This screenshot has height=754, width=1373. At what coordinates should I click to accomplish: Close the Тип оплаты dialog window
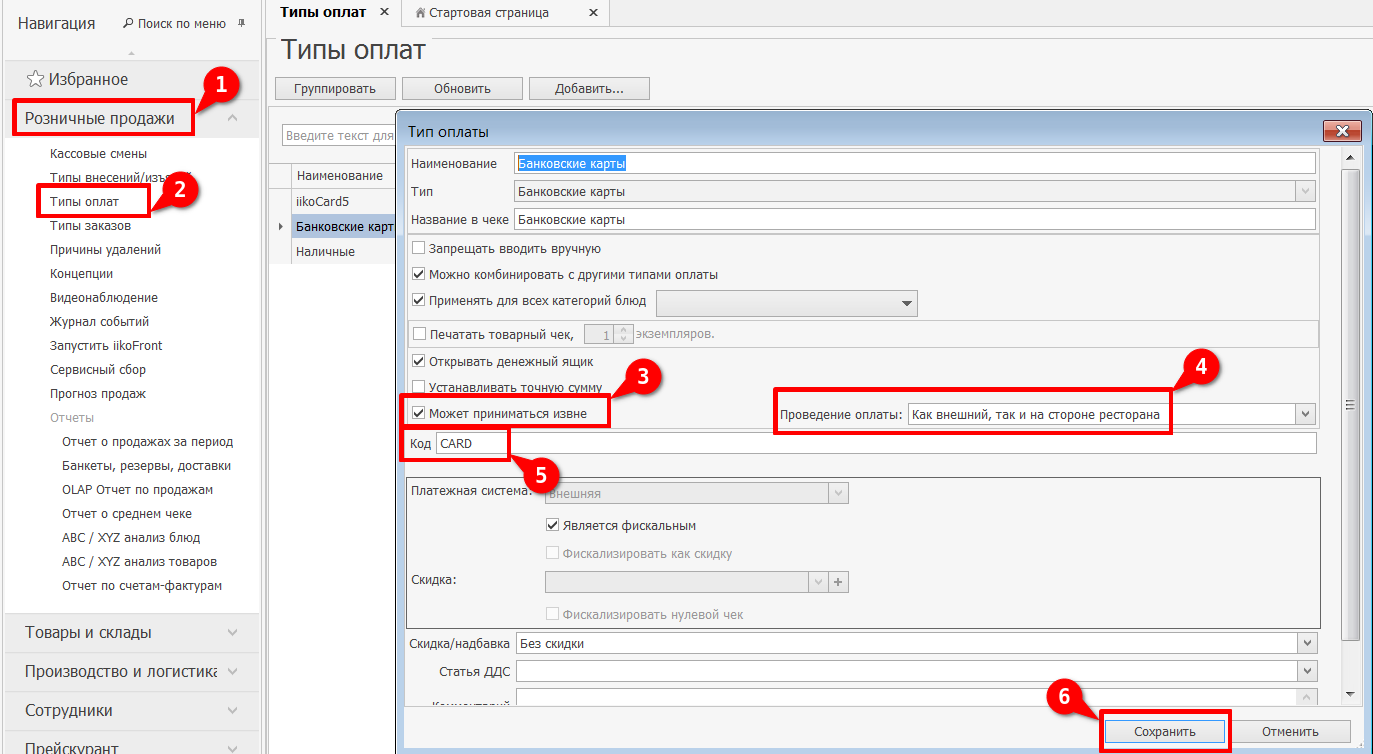click(1341, 132)
